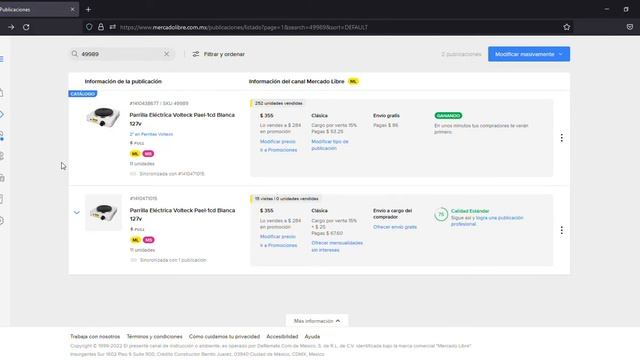Click pink MS badge in first listing
Viewport: 640px width, 360px height.
point(148,153)
